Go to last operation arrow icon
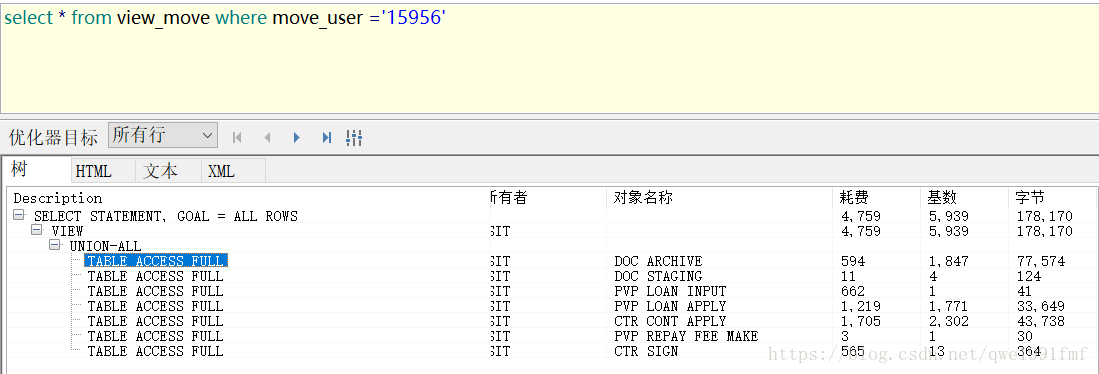The height and width of the screenshot is (374, 1099). [x=327, y=138]
